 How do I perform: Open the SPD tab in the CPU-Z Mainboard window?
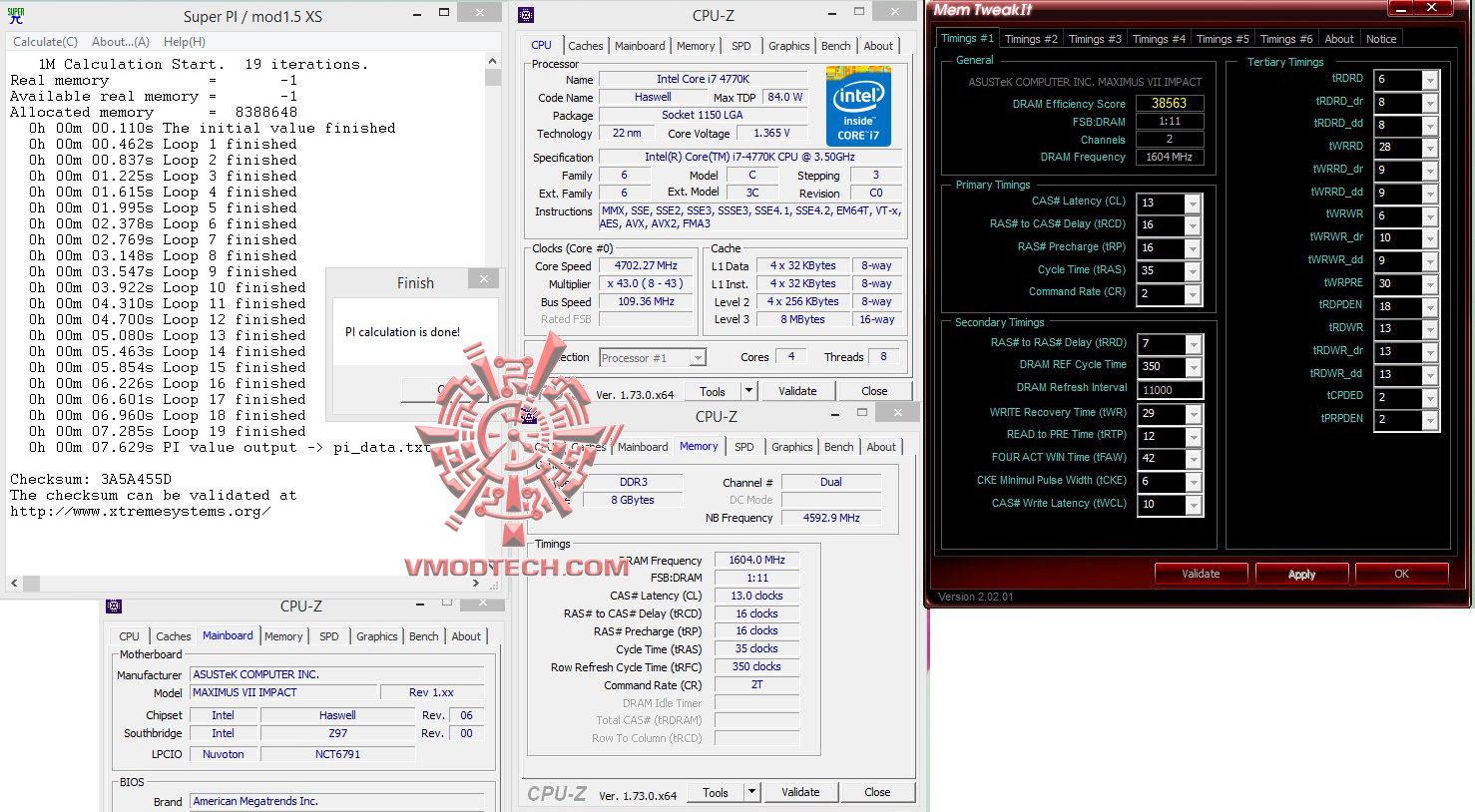pyautogui.click(x=329, y=636)
